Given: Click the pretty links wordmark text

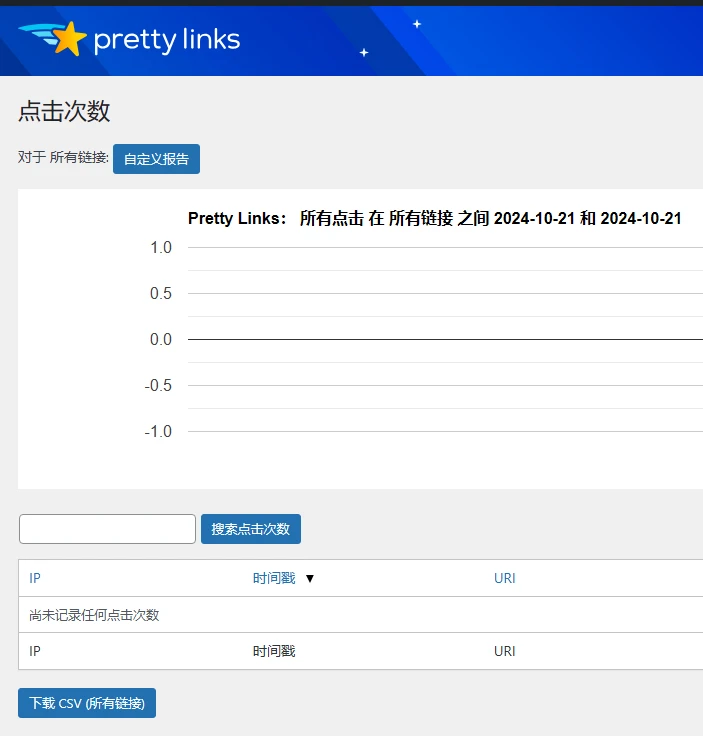Looking at the screenshot, I should (x=167, y=40).
